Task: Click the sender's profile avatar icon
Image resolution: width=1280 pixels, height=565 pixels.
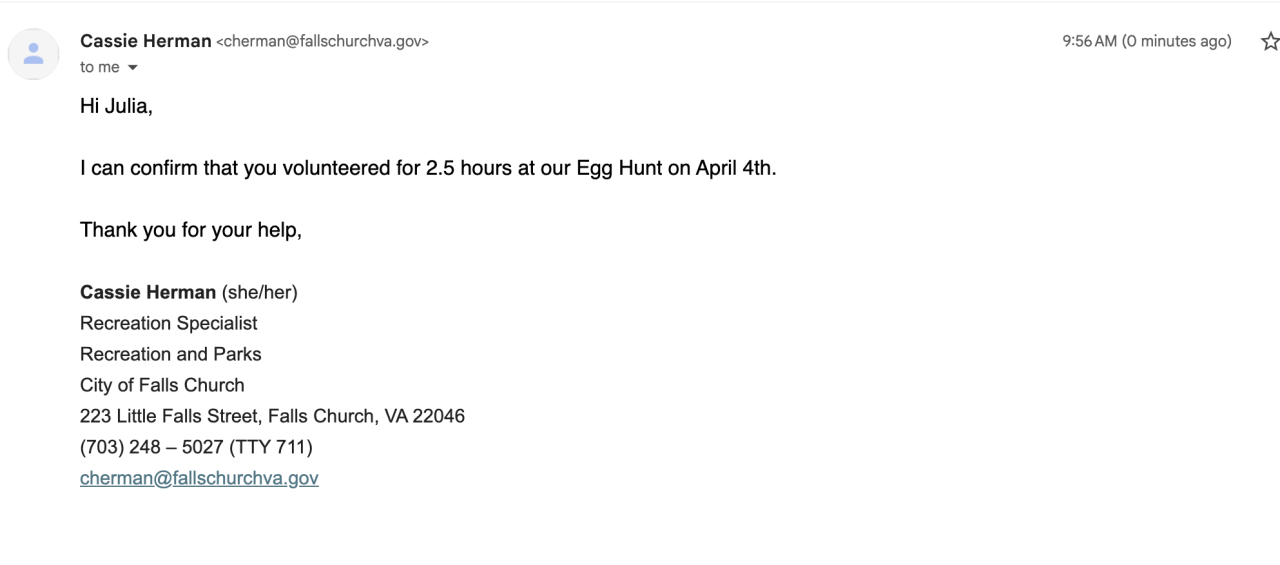Action: pos(33,54)
